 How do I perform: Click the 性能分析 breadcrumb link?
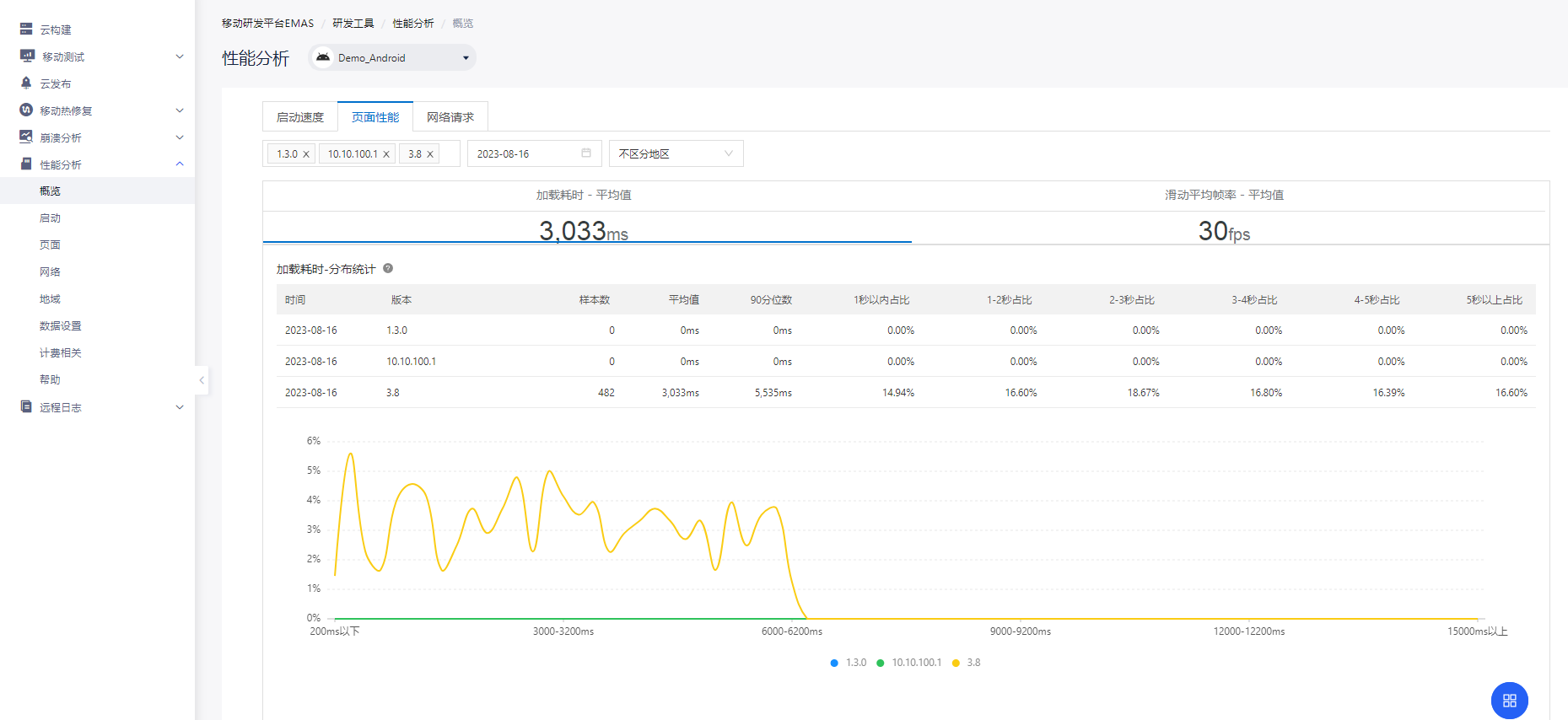coord(413,23)
